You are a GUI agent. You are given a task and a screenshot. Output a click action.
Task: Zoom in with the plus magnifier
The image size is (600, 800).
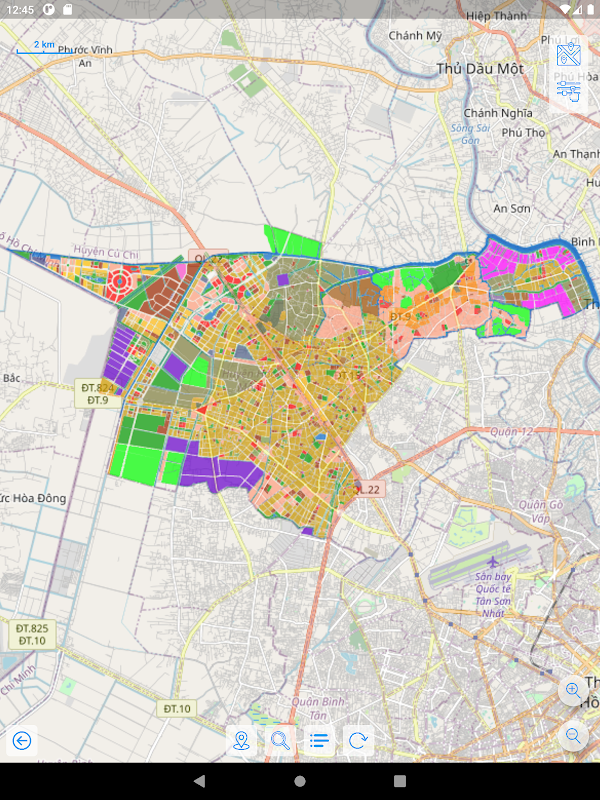point(573,691)
